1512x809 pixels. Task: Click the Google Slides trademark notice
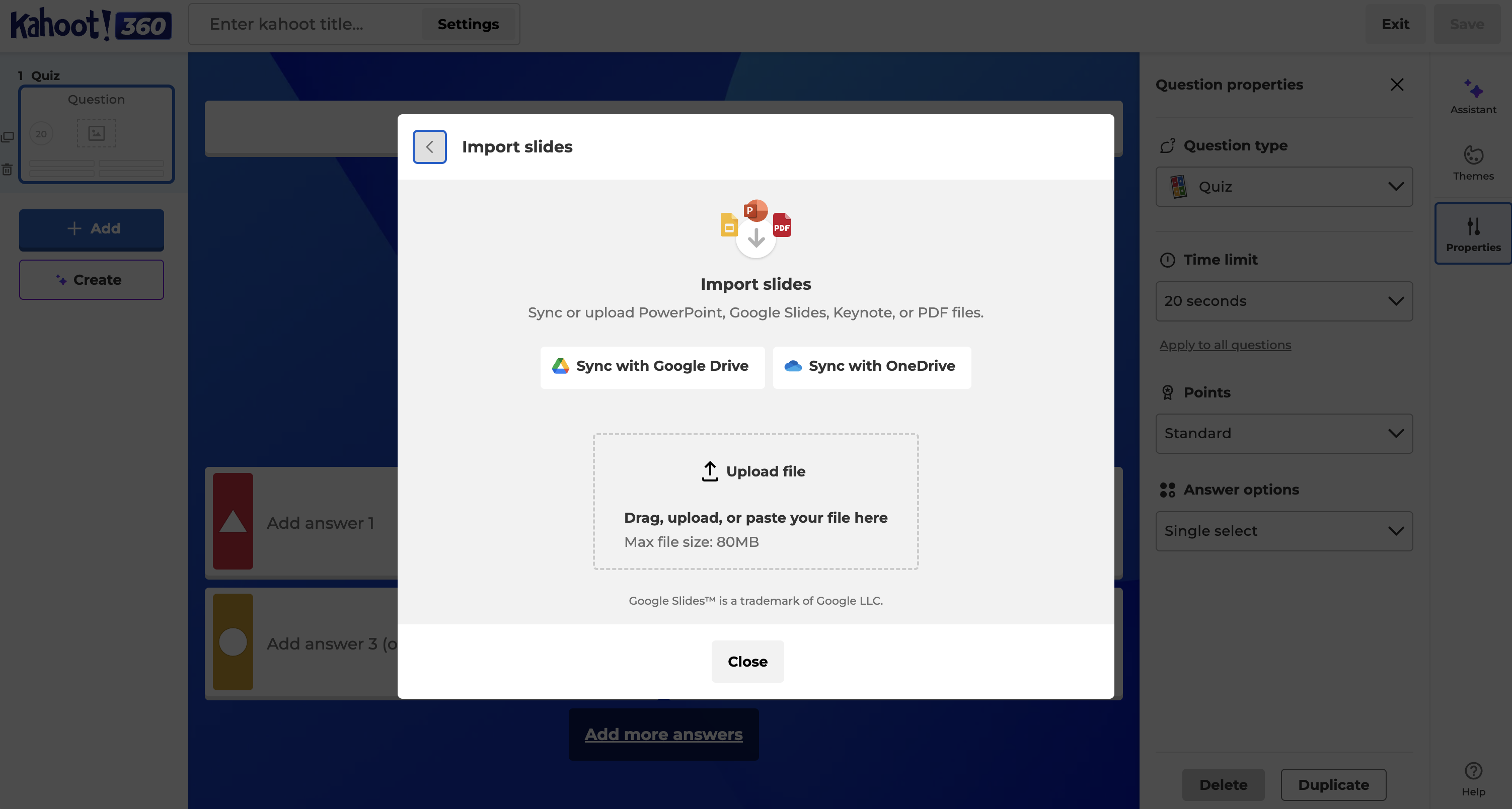[x=755, y=601]
